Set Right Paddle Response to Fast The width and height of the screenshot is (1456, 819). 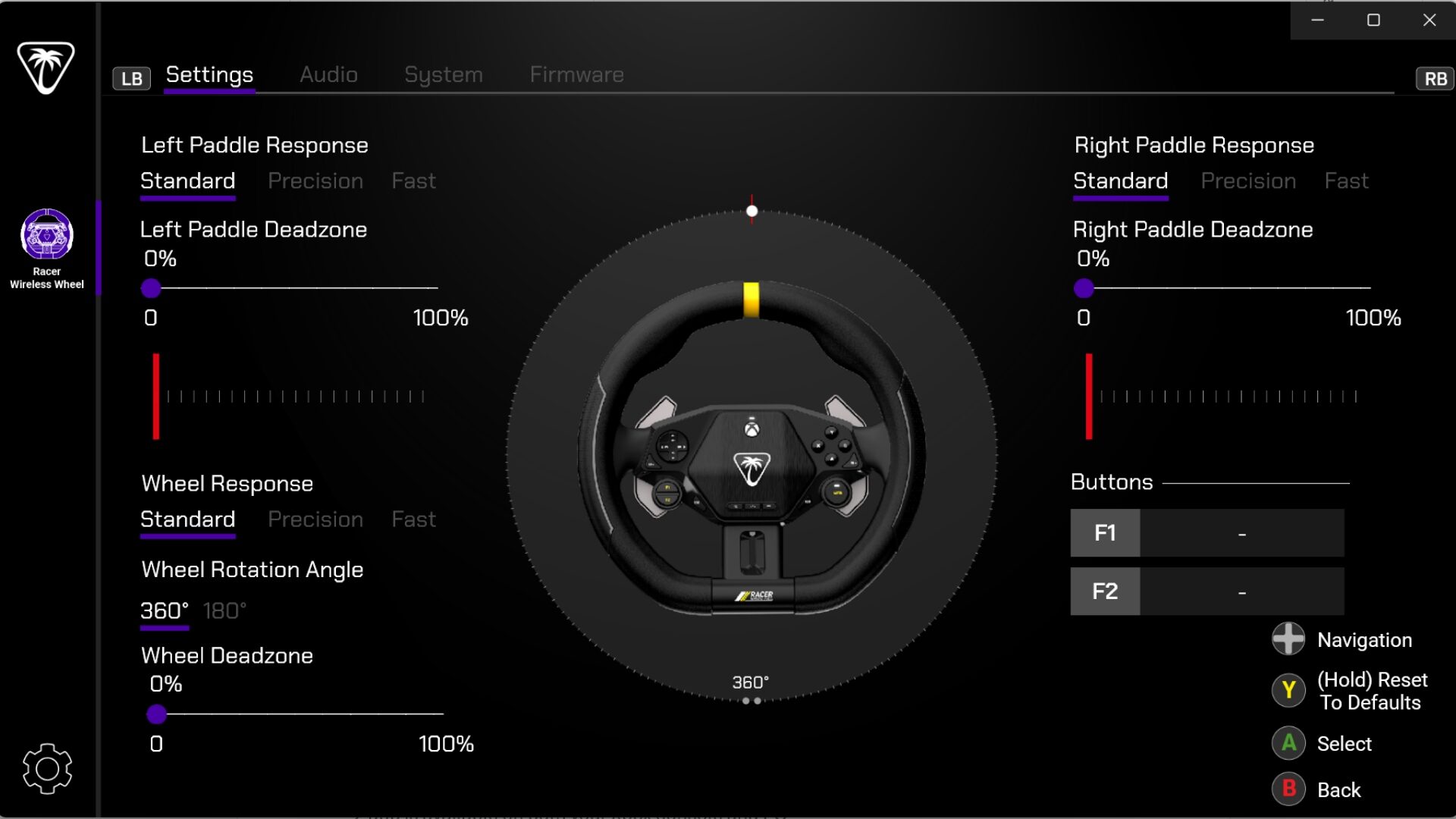1346,181
